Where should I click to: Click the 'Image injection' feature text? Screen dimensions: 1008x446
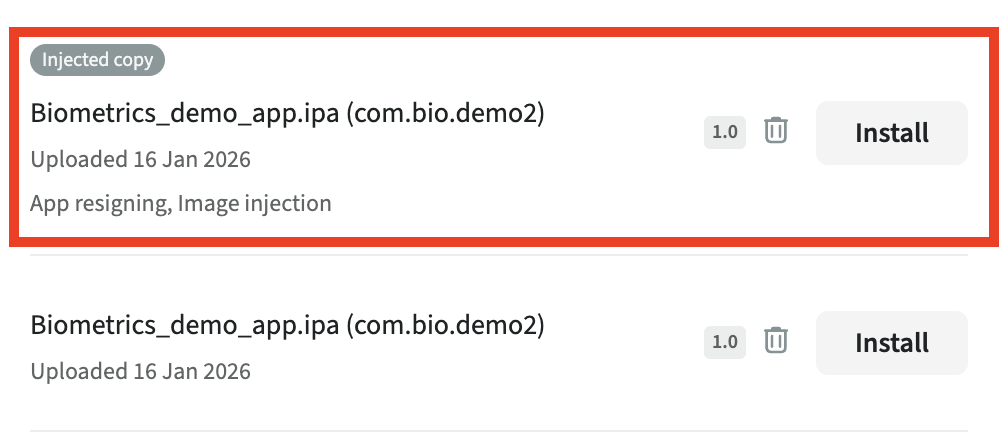coord(255,204)
